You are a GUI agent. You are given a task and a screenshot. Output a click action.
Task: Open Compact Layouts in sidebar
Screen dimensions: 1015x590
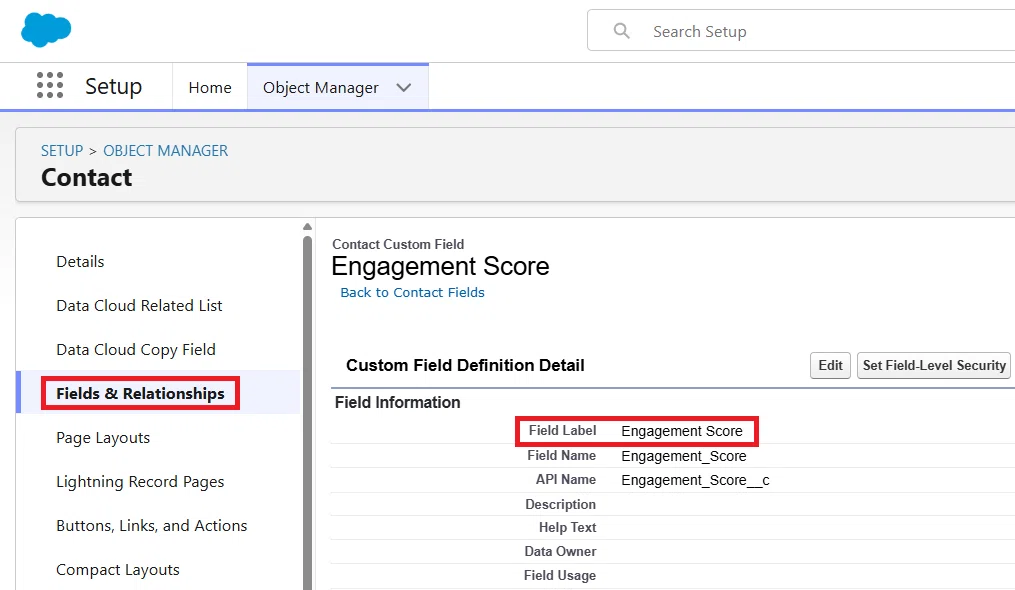pos(118,570)
